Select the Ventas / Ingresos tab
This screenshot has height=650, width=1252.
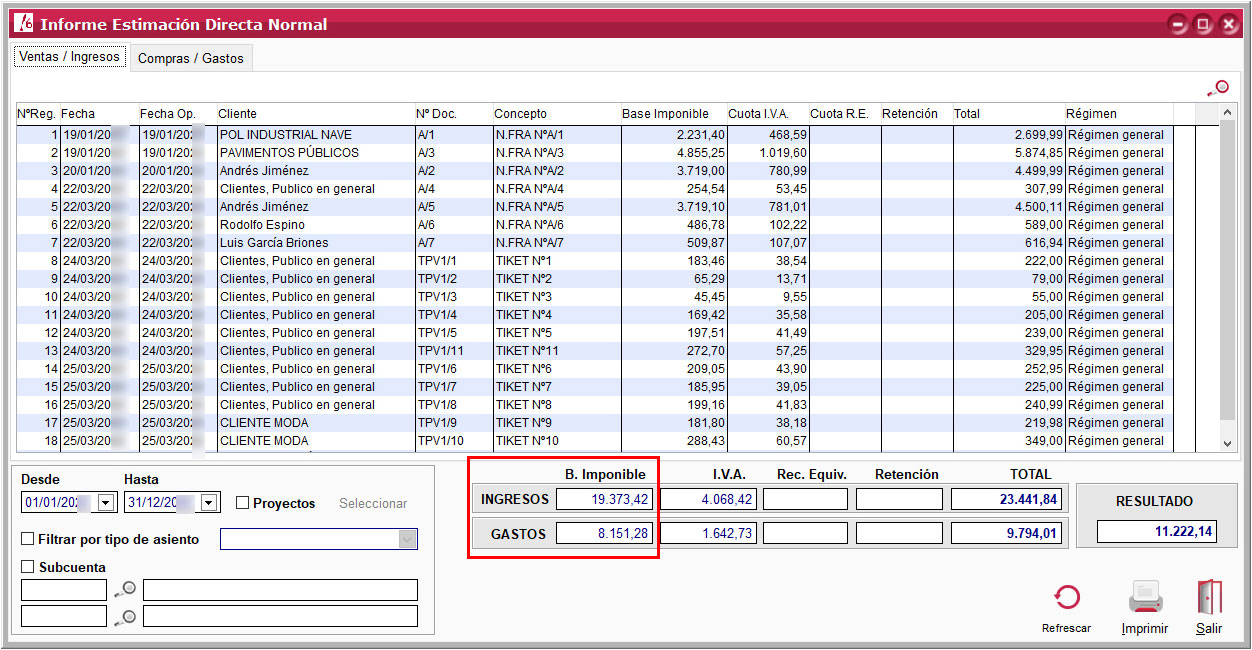pos(70,57)
